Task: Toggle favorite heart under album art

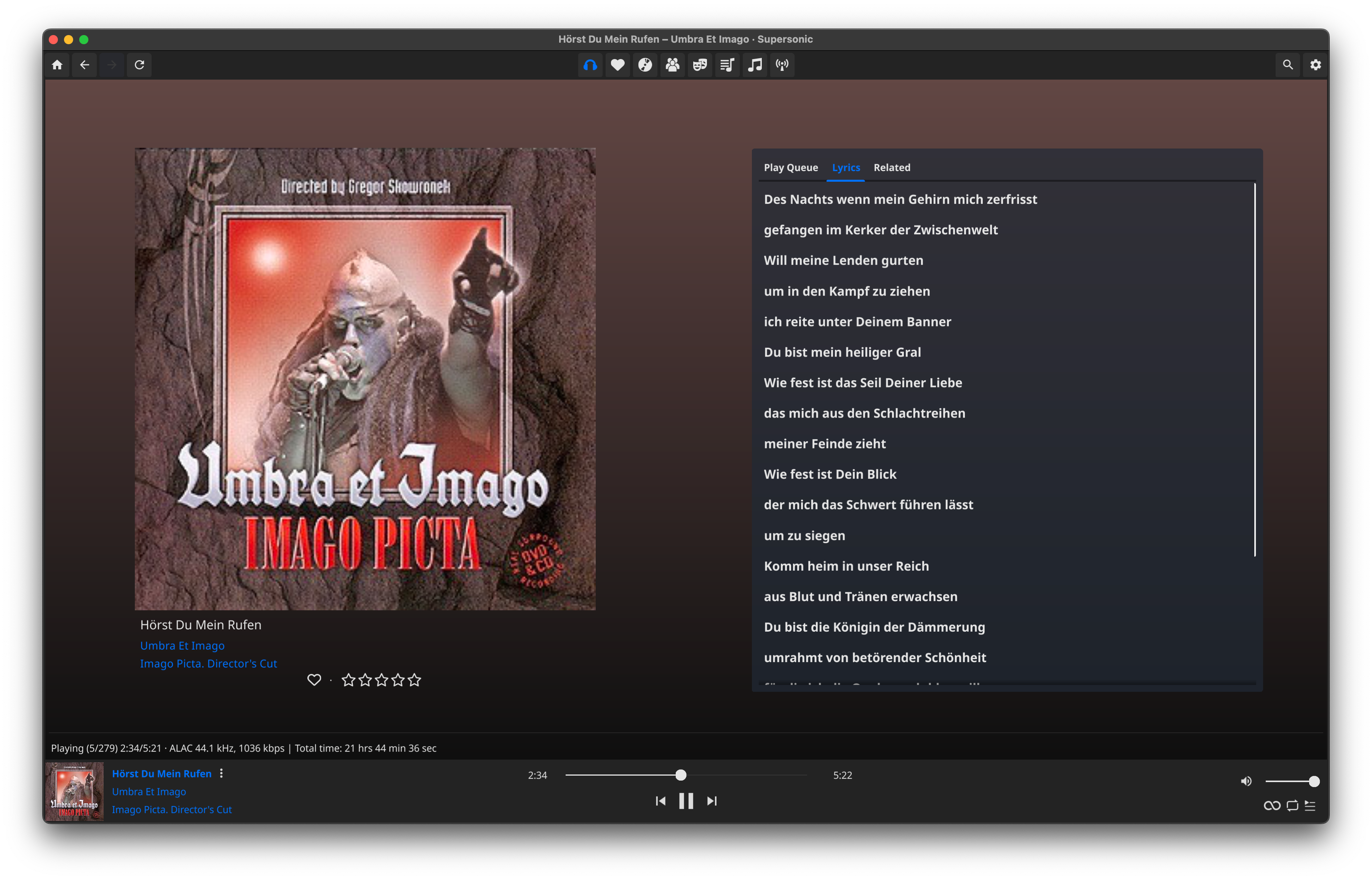Action: [x=314, y=680]
